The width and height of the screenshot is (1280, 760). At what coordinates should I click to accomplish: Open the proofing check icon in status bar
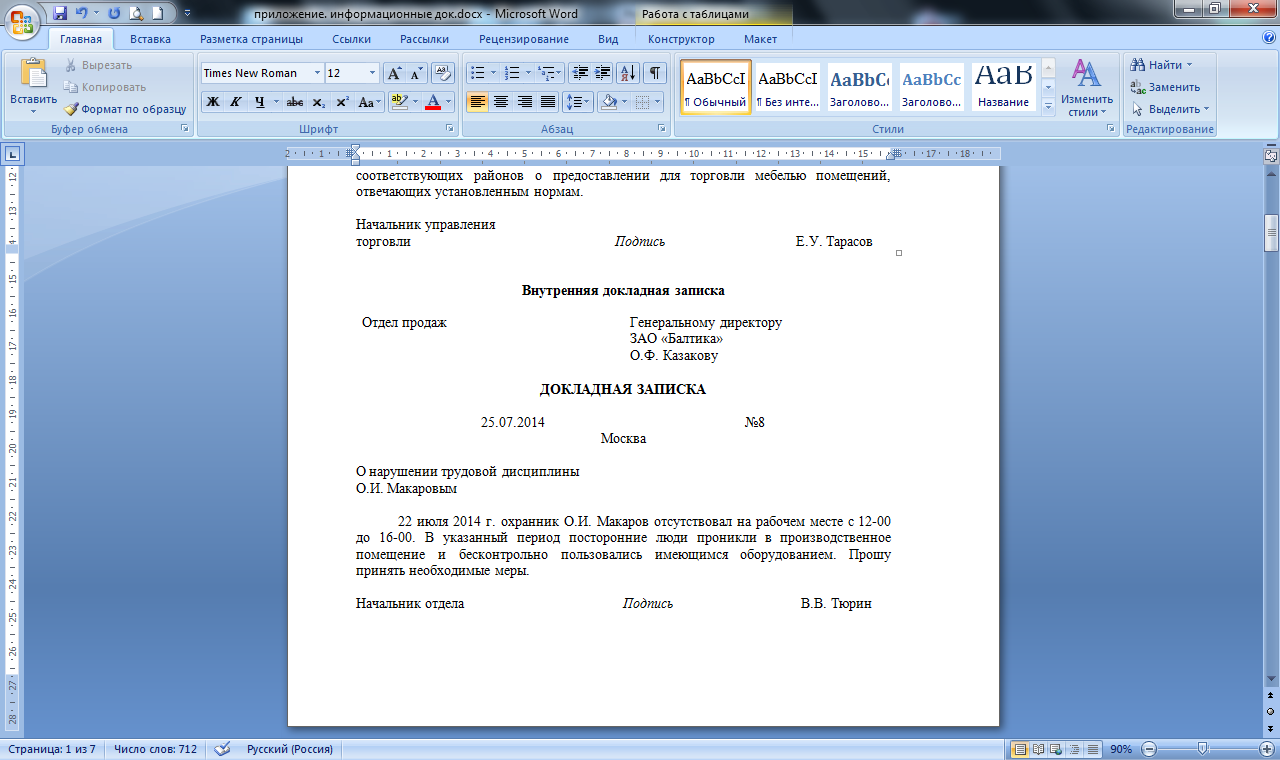pyautogui.click(x=223, y=748)
